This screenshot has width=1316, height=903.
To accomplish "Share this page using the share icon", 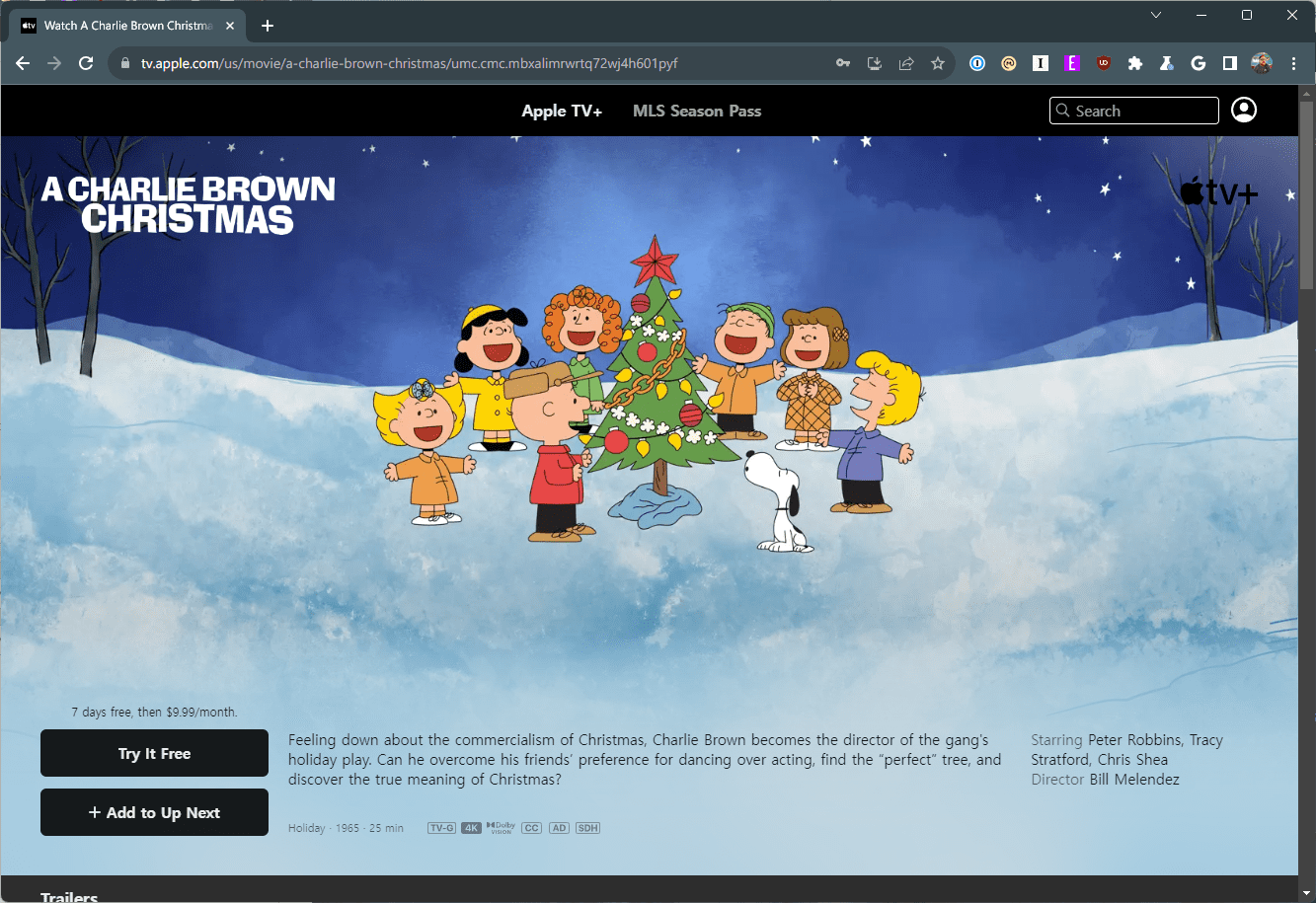I will 905,63.
